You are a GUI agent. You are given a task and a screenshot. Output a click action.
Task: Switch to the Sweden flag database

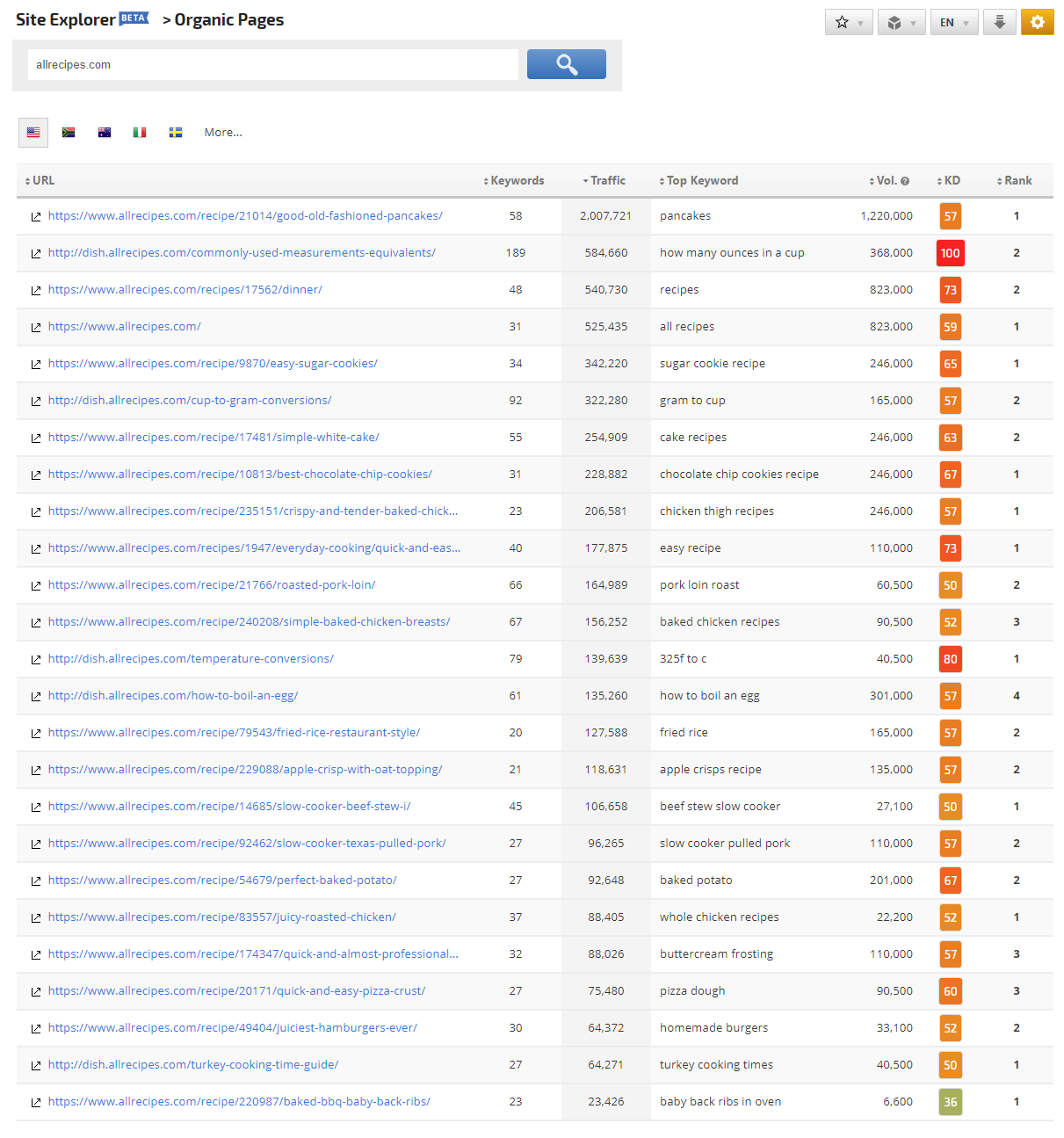coord(176,133)
